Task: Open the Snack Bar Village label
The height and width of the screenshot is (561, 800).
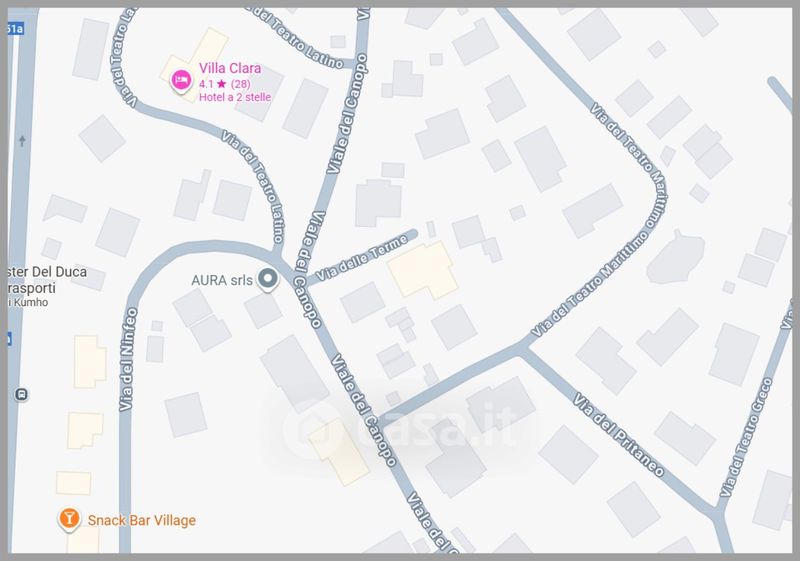Action: 142,520
